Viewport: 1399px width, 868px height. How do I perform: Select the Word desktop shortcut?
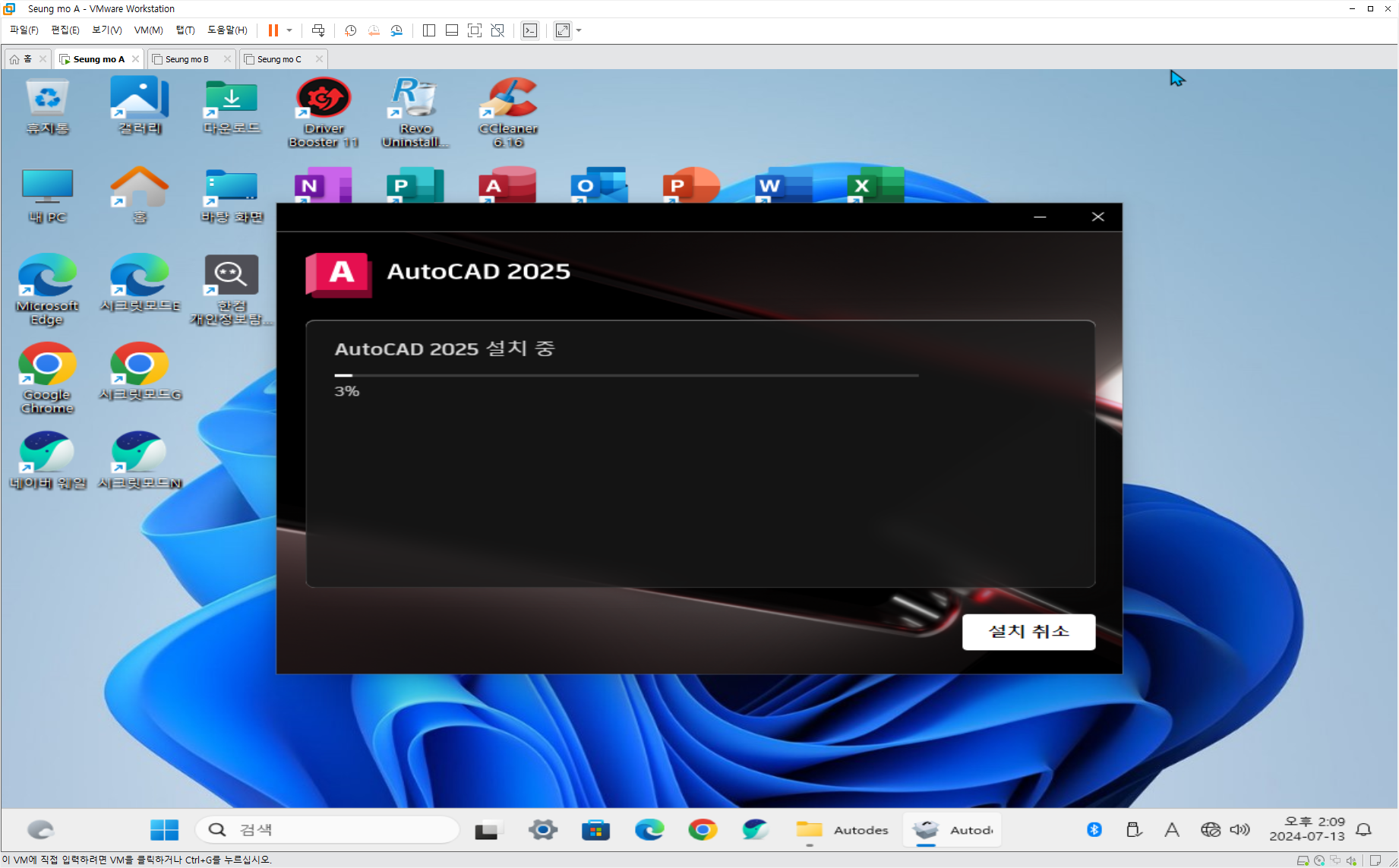[x=784, y=185]
